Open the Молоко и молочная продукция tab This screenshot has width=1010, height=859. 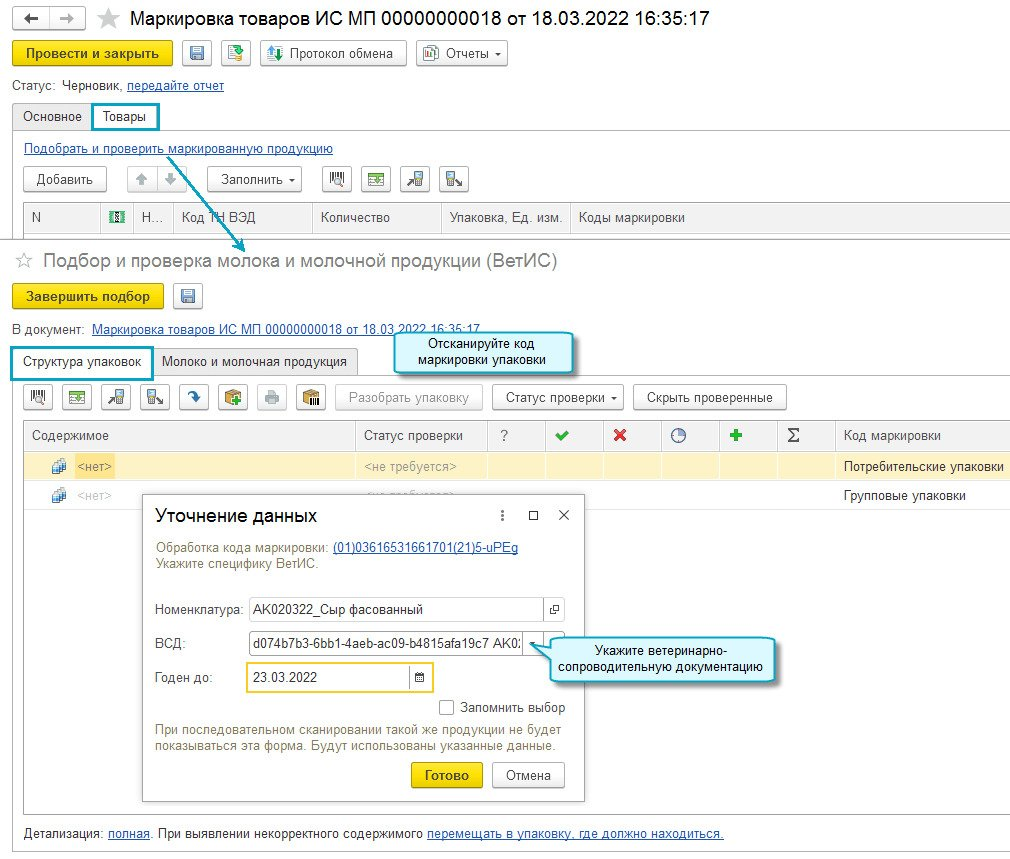click(254, 362)
